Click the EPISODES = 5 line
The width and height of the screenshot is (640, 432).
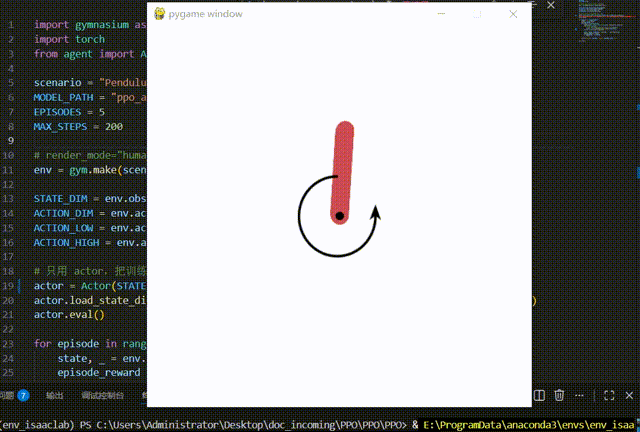click(x=69, y=112)
